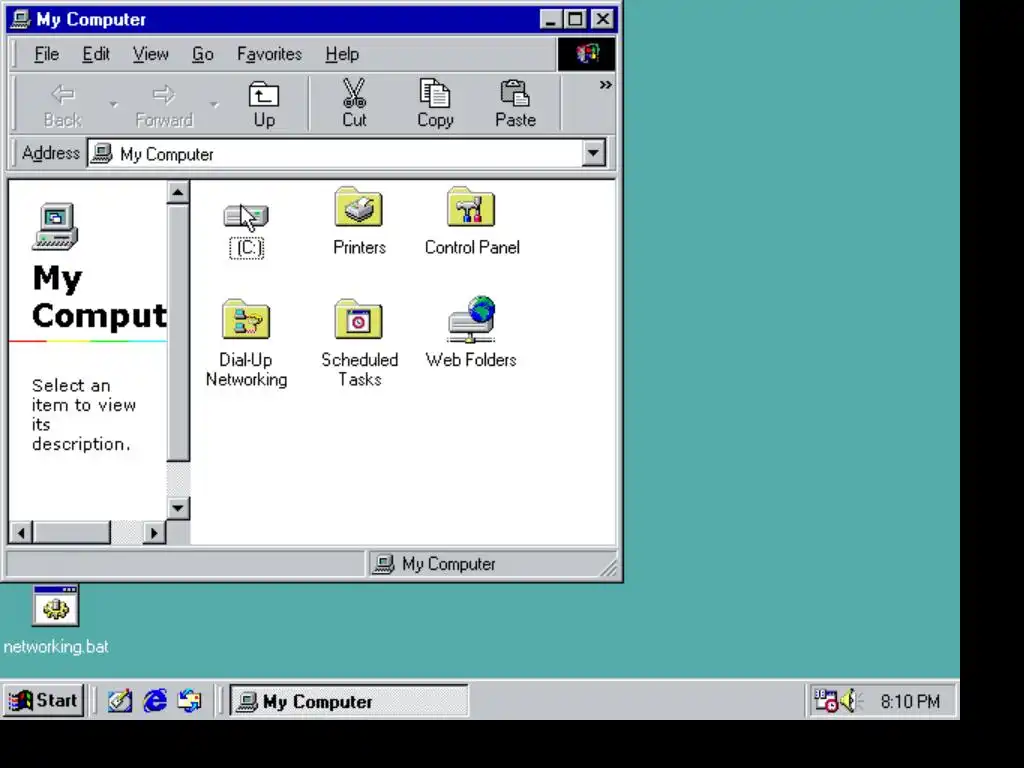Click the Forward arrow toolbar button
The height and width of the screenshot is (768, 1024).
coord(164,104)
